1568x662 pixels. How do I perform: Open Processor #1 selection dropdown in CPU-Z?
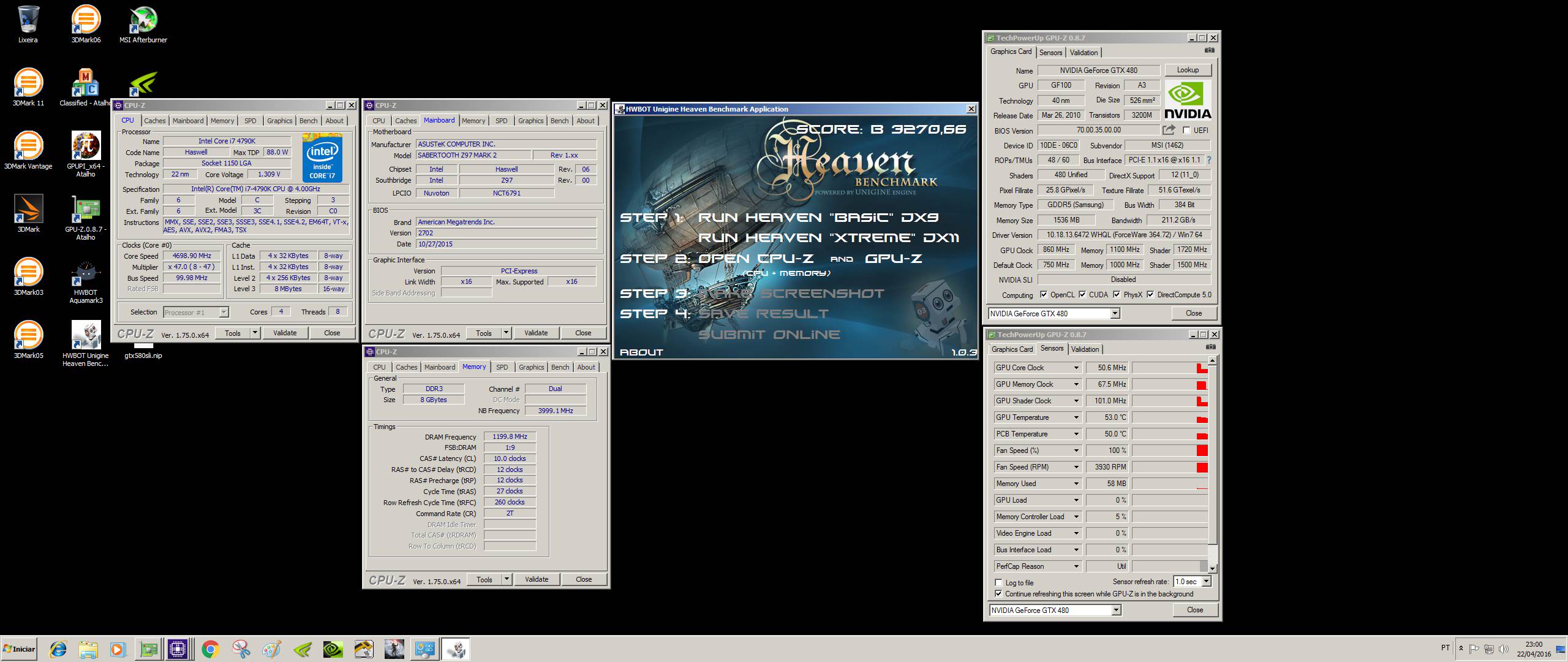point(224,312)
